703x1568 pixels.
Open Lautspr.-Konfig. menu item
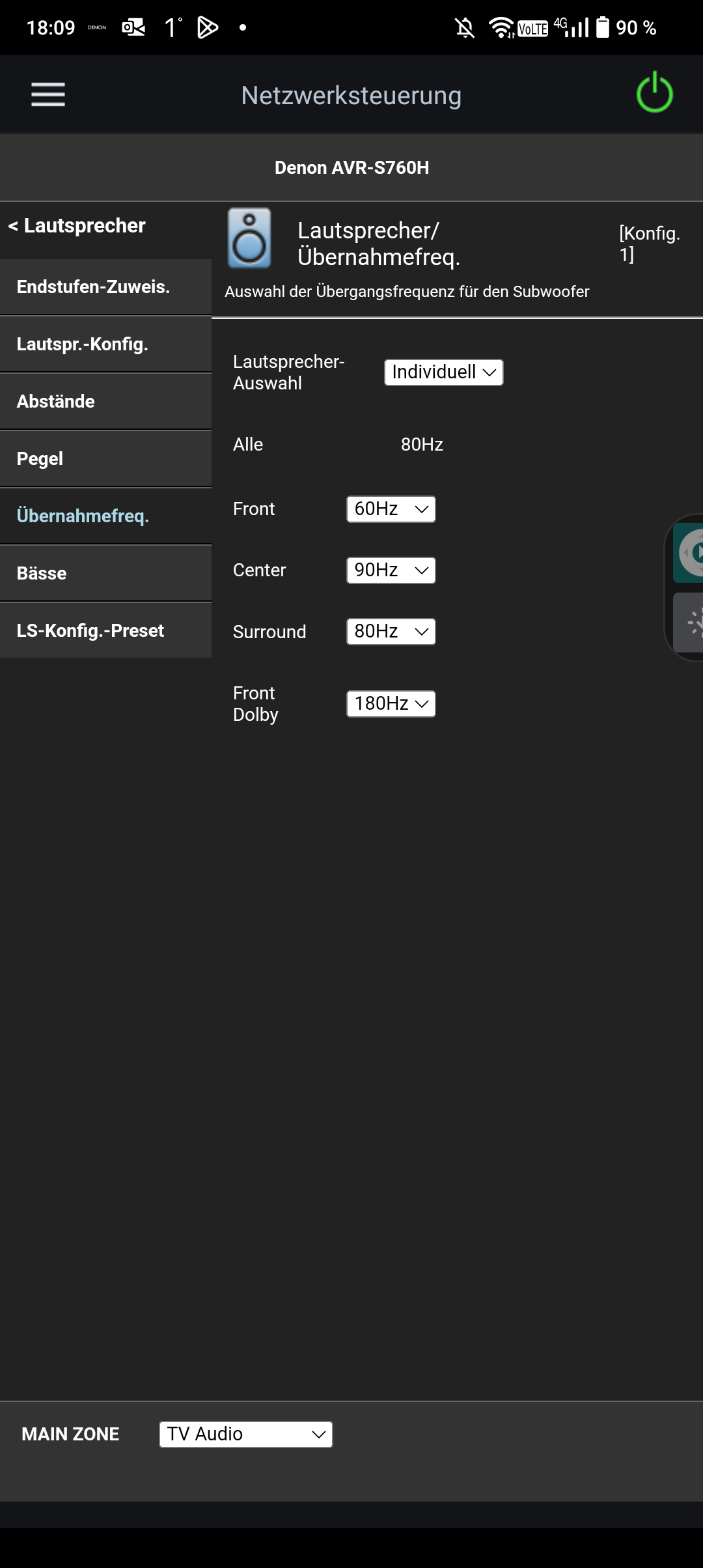pyautogui.click(x=105, y=344)
